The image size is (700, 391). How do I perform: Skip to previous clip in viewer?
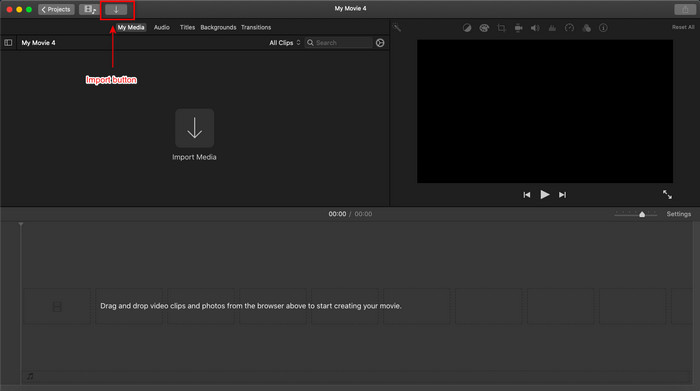[x=527, y=195]
